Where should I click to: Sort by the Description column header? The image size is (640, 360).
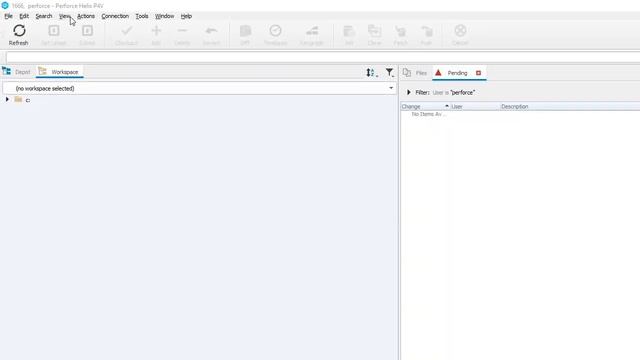pyautogui.click(x=570, y=107)
